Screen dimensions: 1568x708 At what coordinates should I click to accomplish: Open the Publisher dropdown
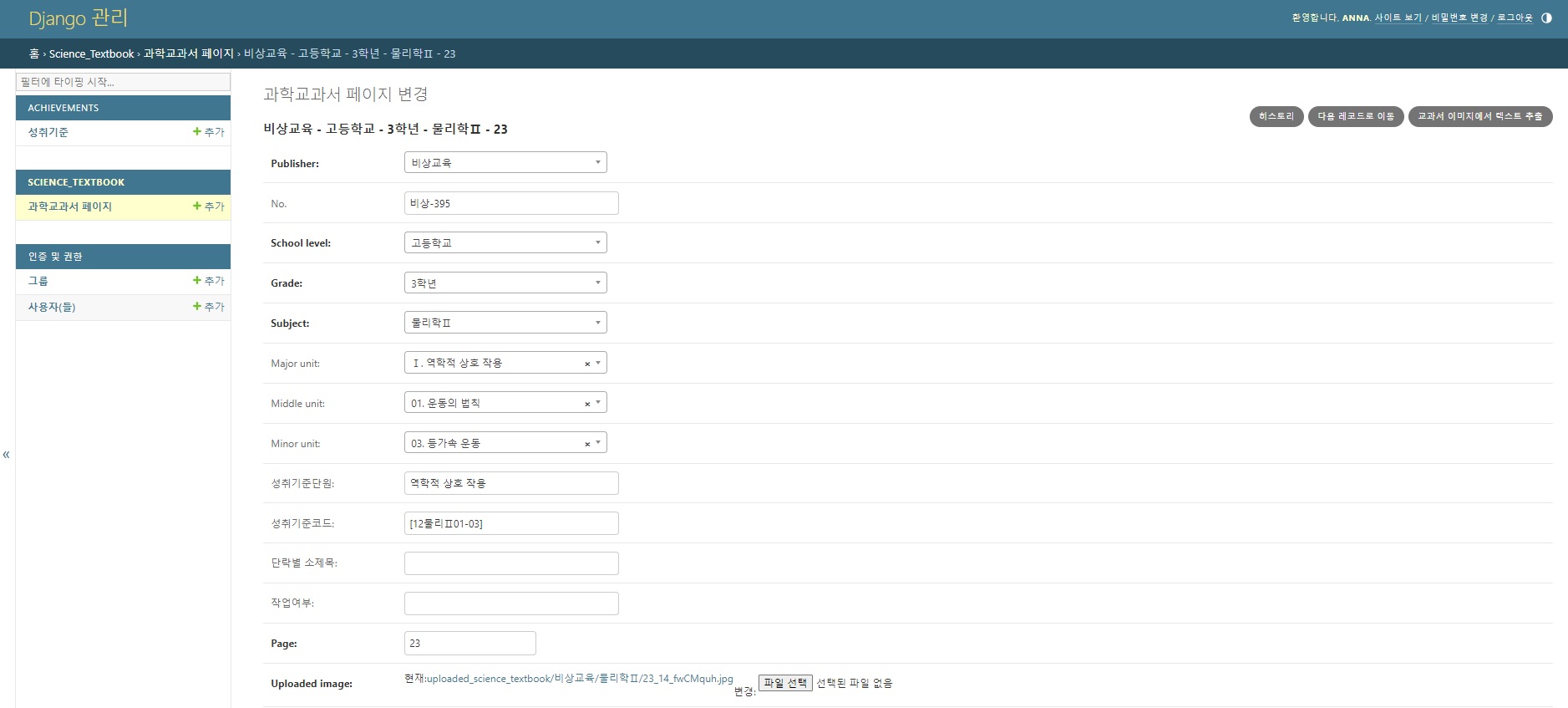pyautogui.click(x=505, y=163)
